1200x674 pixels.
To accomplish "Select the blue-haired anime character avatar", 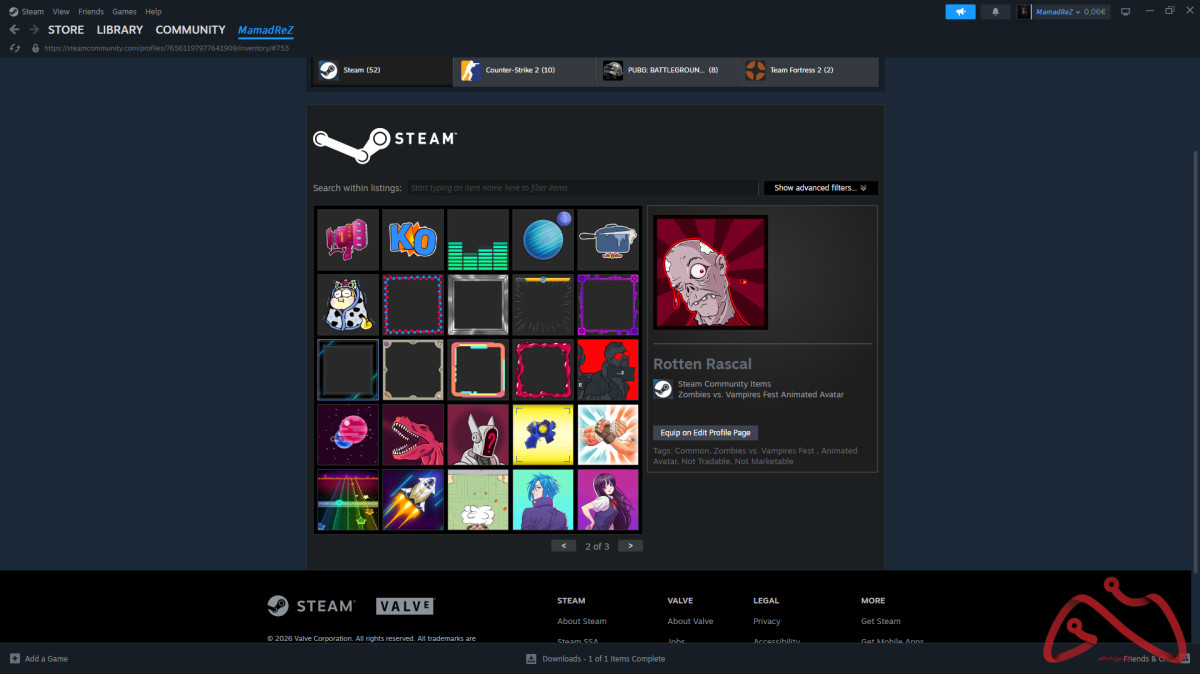I will (x=543, y=500).
